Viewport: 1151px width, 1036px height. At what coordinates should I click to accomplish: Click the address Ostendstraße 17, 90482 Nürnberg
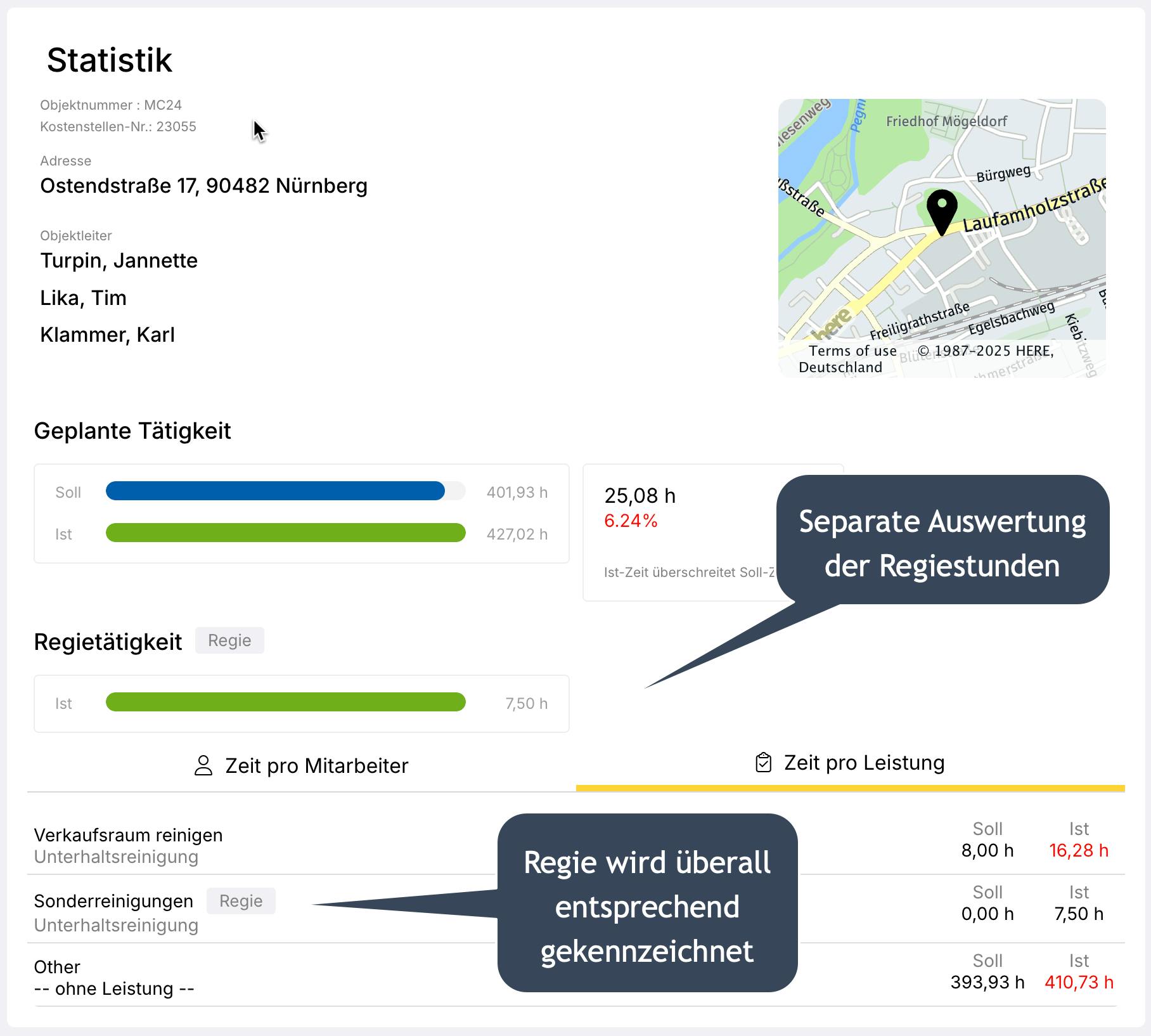[203, 186]
